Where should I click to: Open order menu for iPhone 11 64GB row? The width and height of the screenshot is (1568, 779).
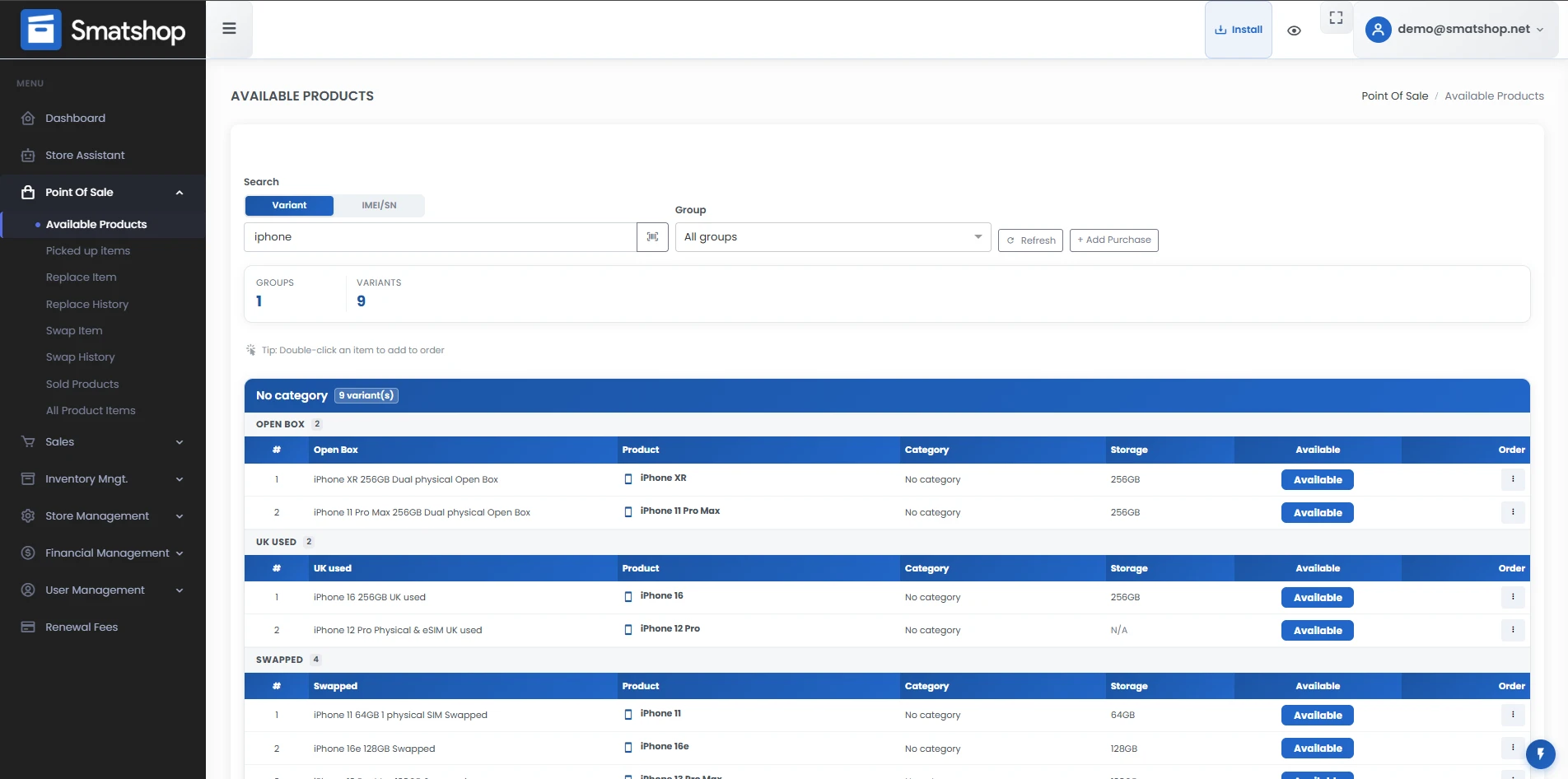click(1513, 715)
